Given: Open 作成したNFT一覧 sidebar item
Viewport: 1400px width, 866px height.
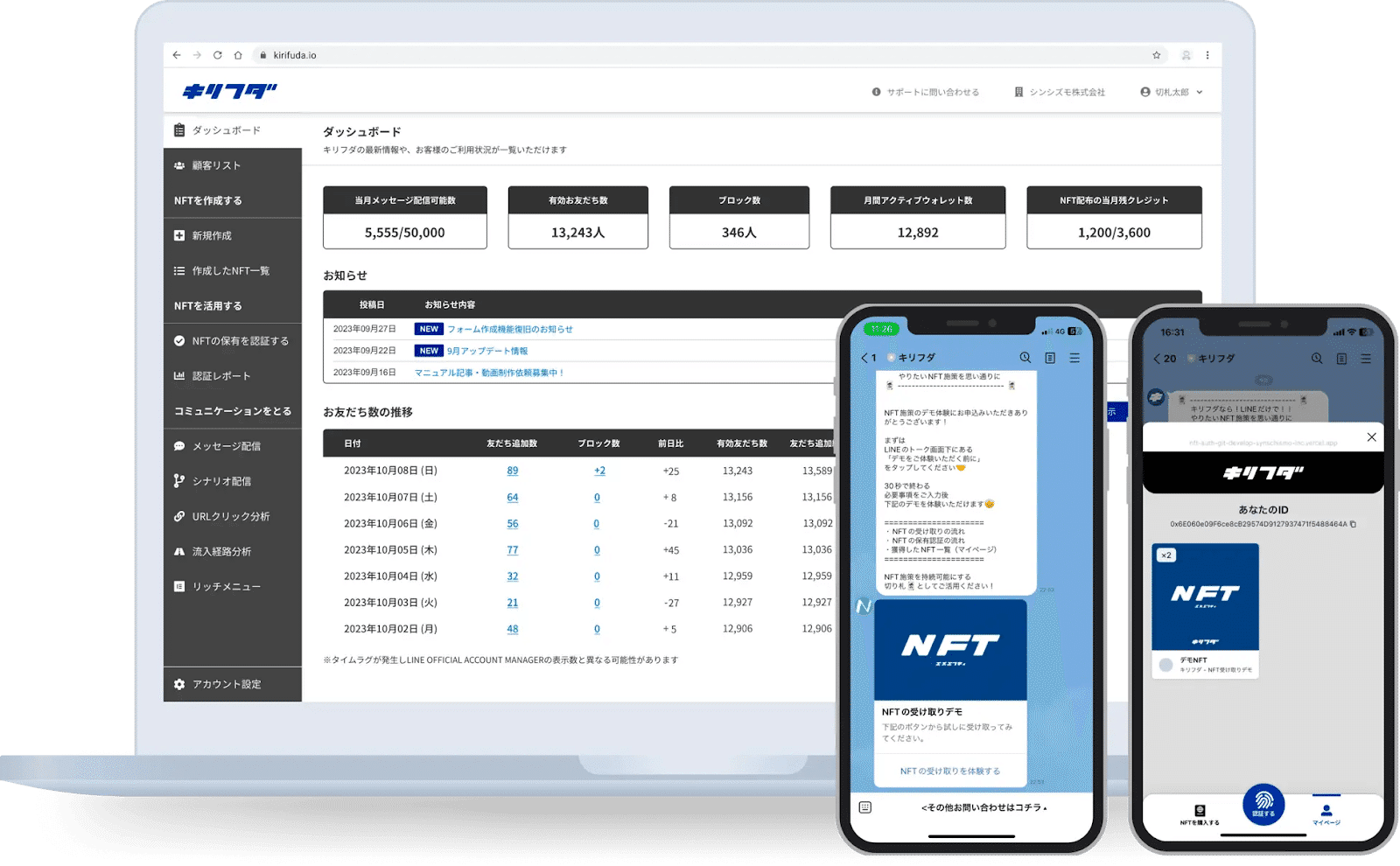Looking at the screenshot, I should click(x=233, y=271).
